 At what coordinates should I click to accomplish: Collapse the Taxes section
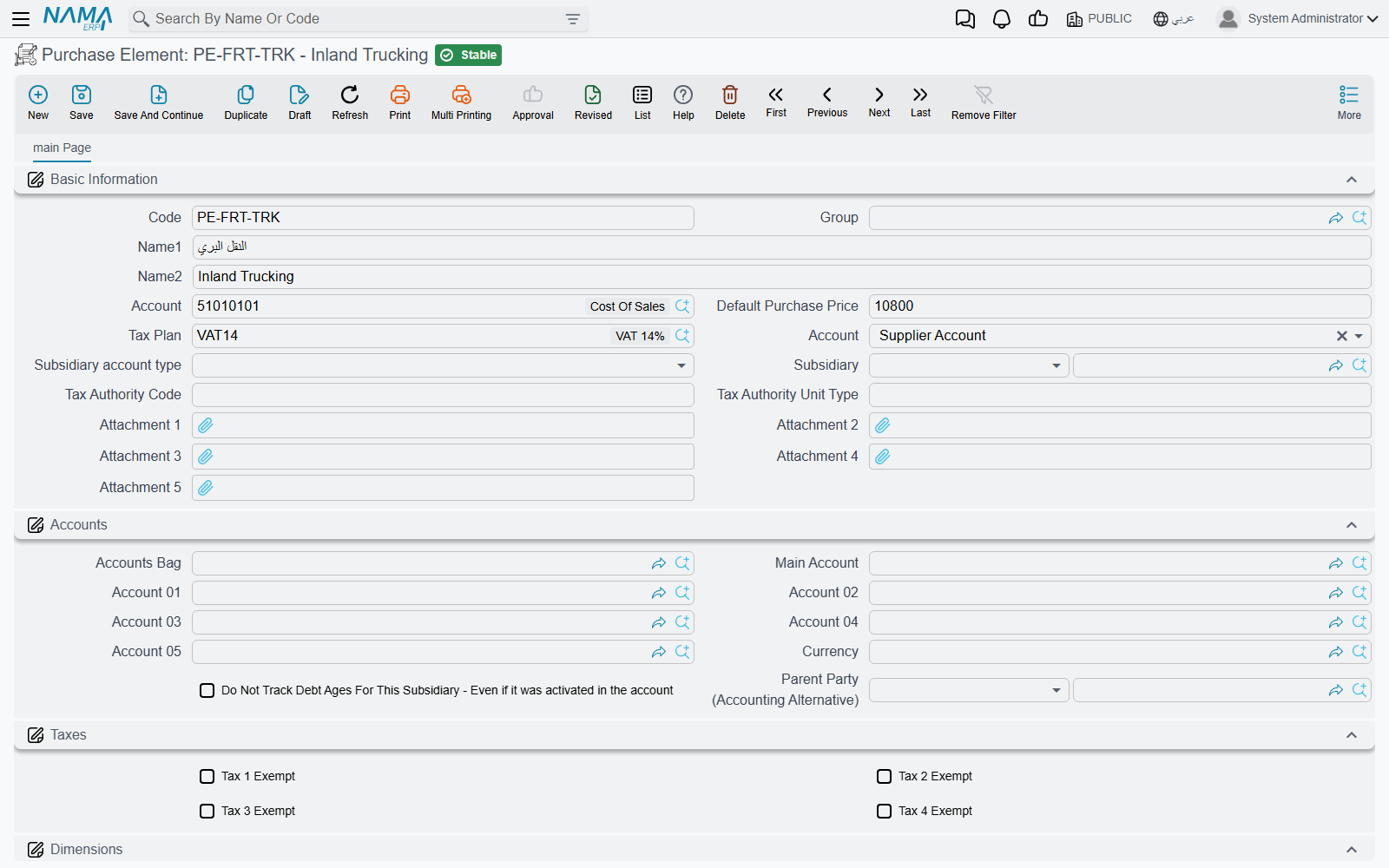click(x=1352, y=735)
